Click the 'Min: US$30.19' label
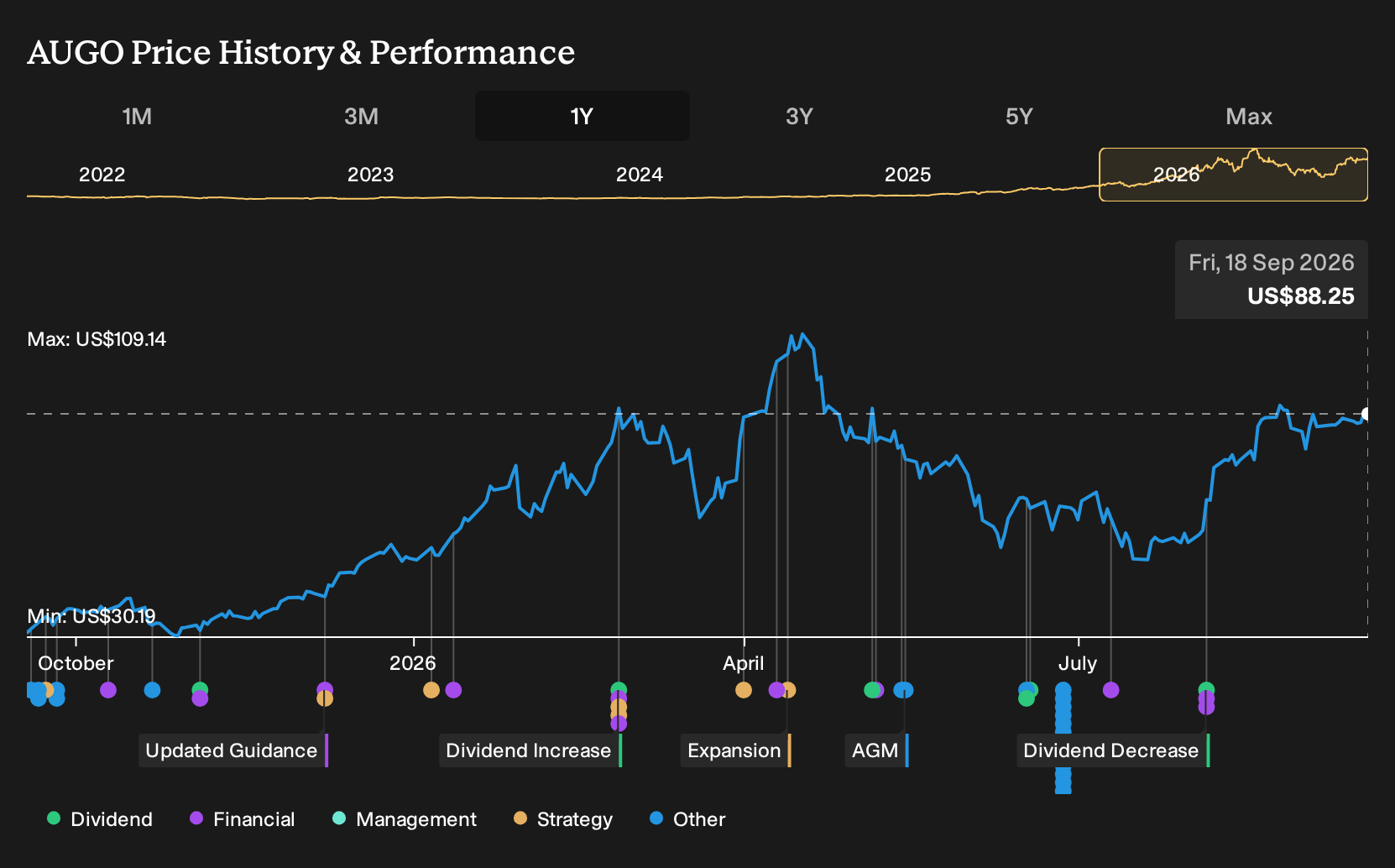 pyautogui.click(x=91, y=616)
